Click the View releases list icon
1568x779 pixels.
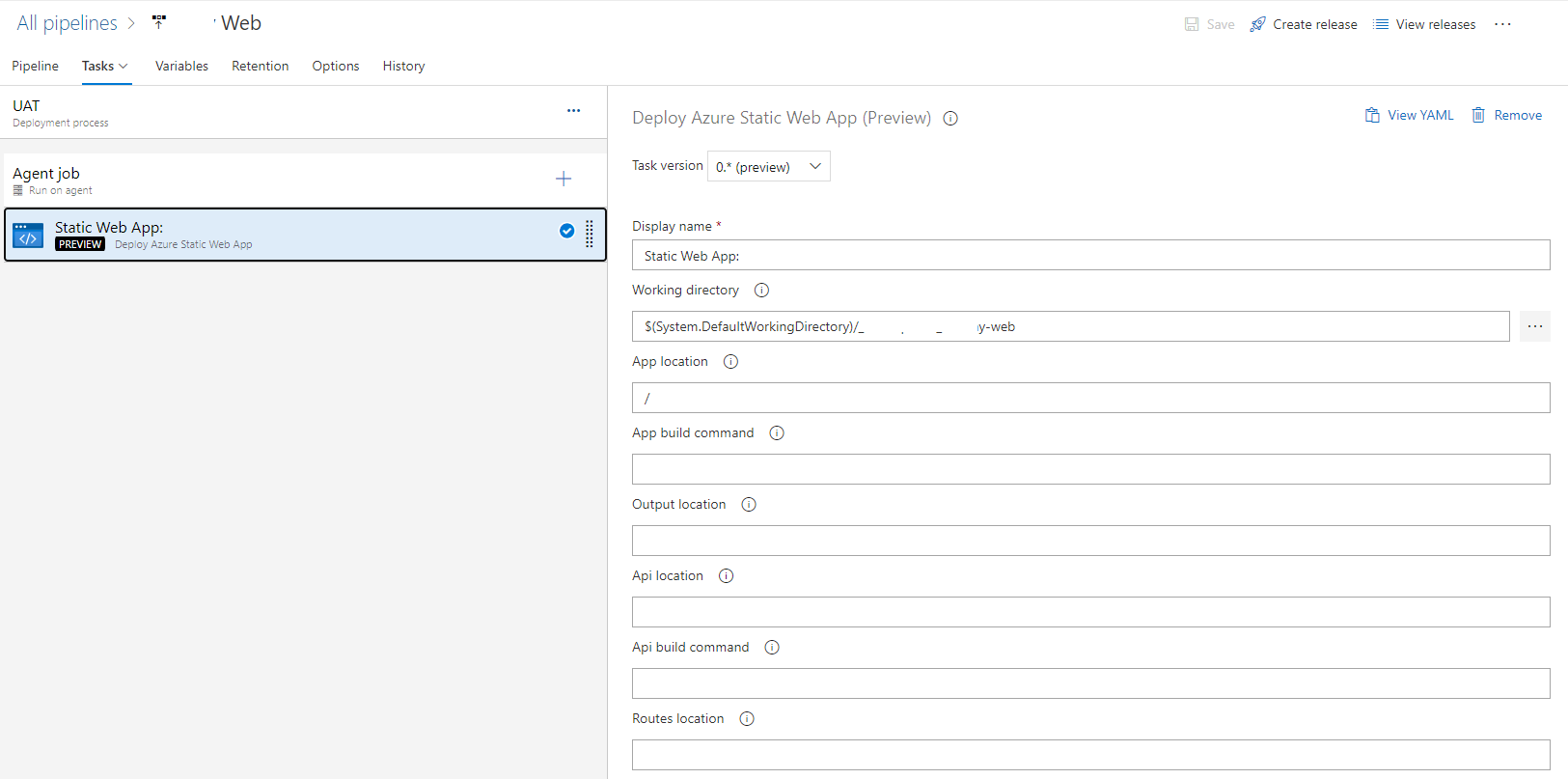coord(1381,24)
